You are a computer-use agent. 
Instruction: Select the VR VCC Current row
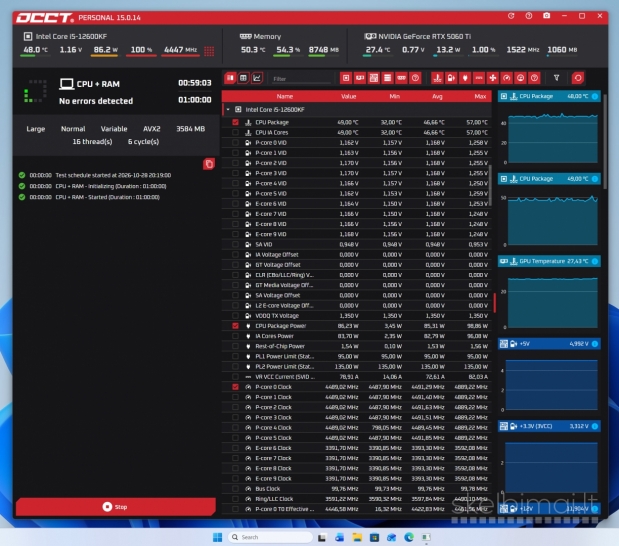pos(357,377)
